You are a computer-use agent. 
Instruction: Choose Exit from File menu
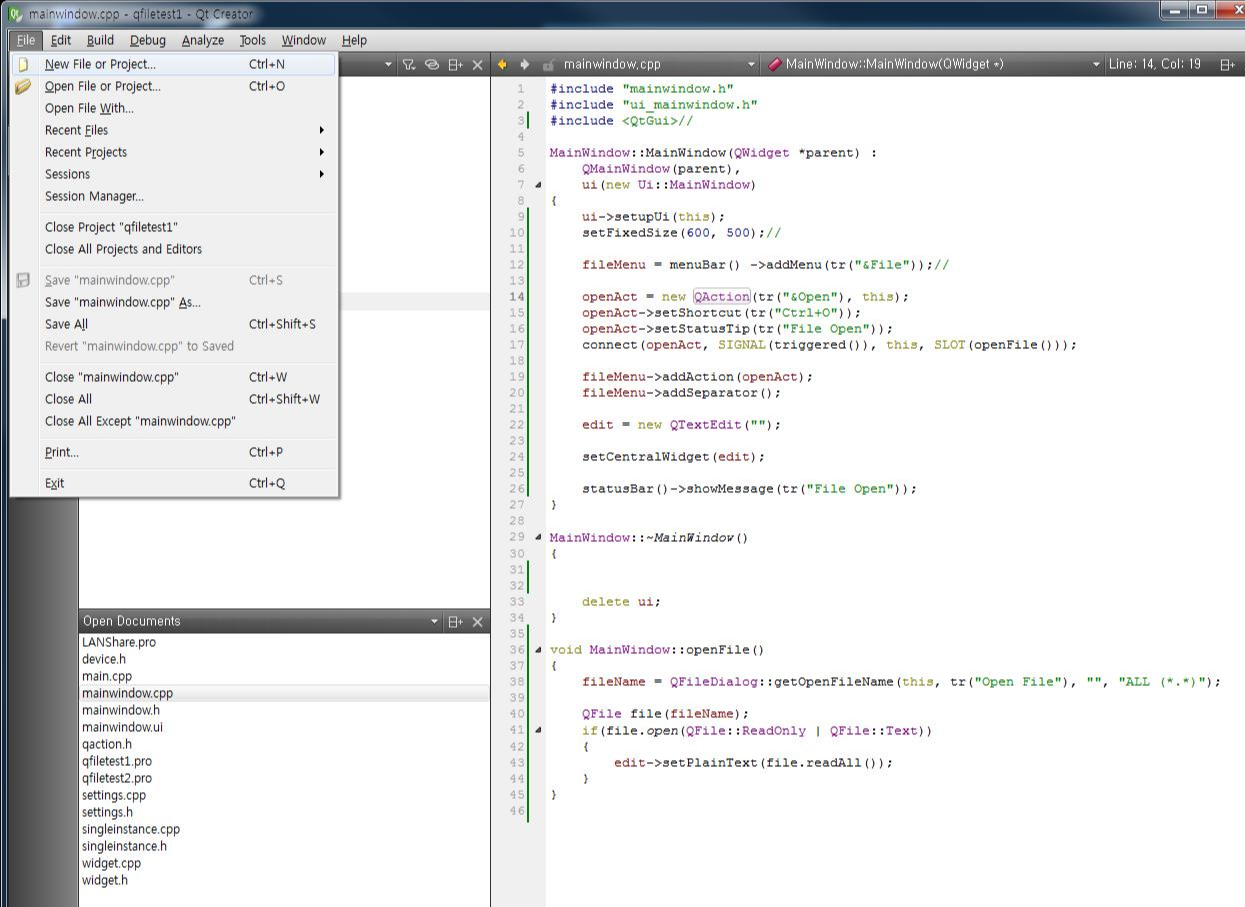click(174, 483)
